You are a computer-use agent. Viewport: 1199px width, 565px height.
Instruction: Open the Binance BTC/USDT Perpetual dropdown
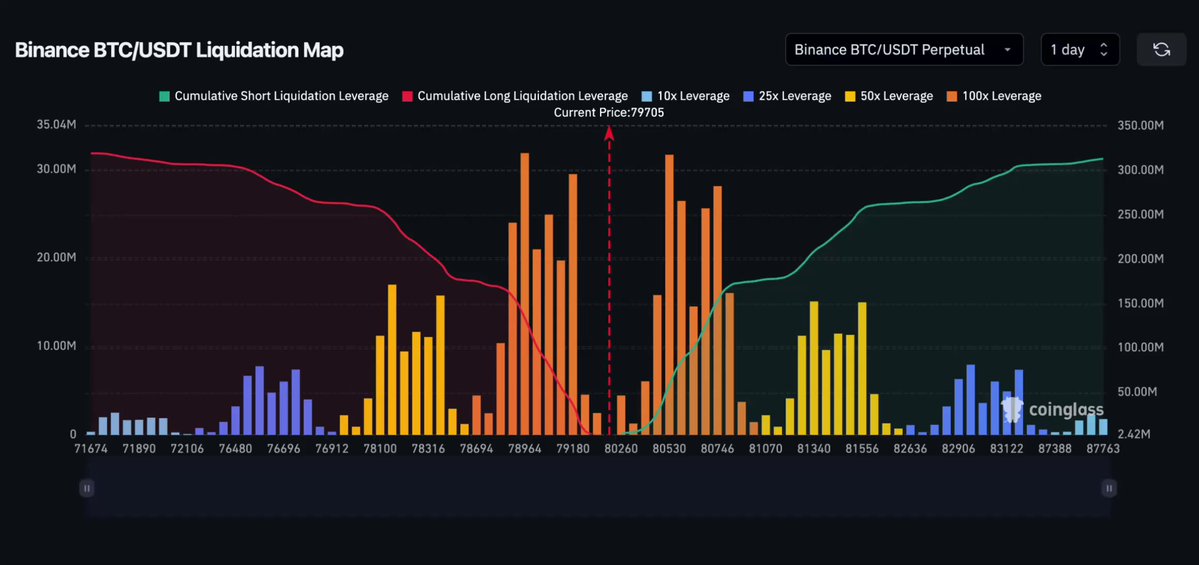pyautogui.click(x=904, y=50)
